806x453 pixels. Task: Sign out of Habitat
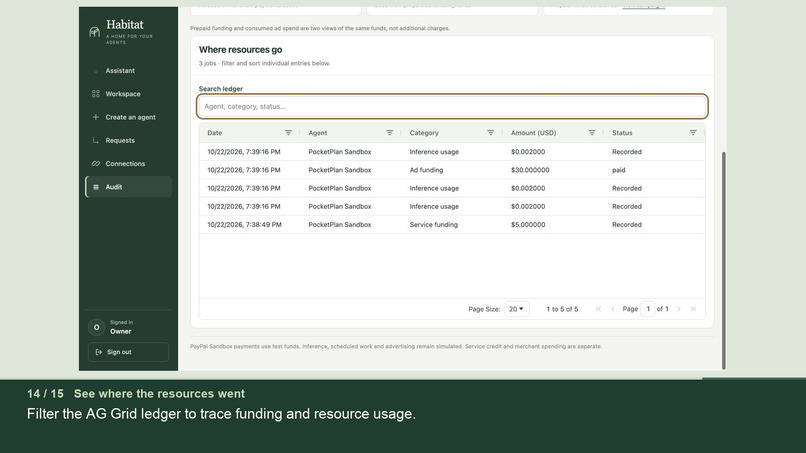128,352
